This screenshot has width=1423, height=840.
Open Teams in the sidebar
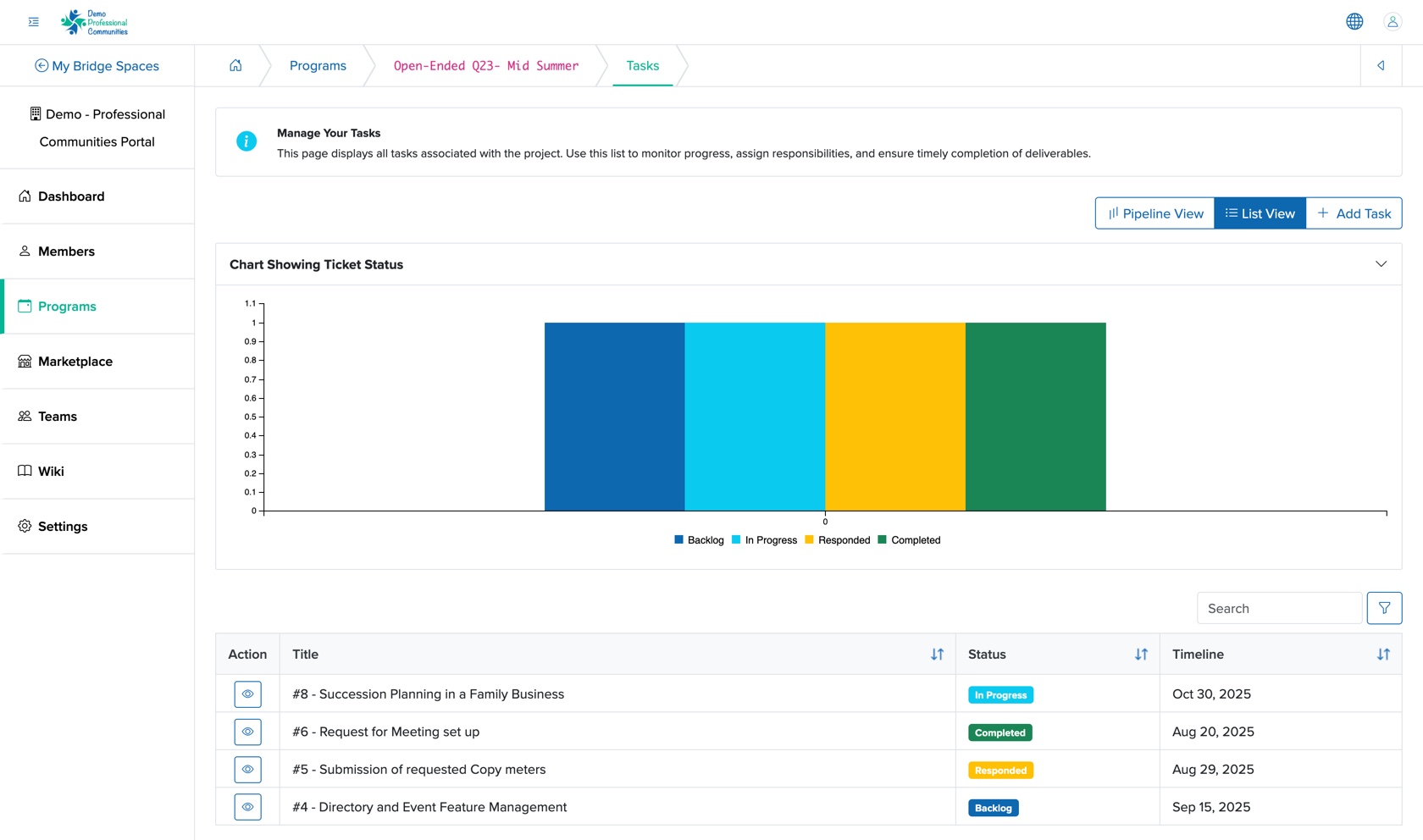pos(97,417)
